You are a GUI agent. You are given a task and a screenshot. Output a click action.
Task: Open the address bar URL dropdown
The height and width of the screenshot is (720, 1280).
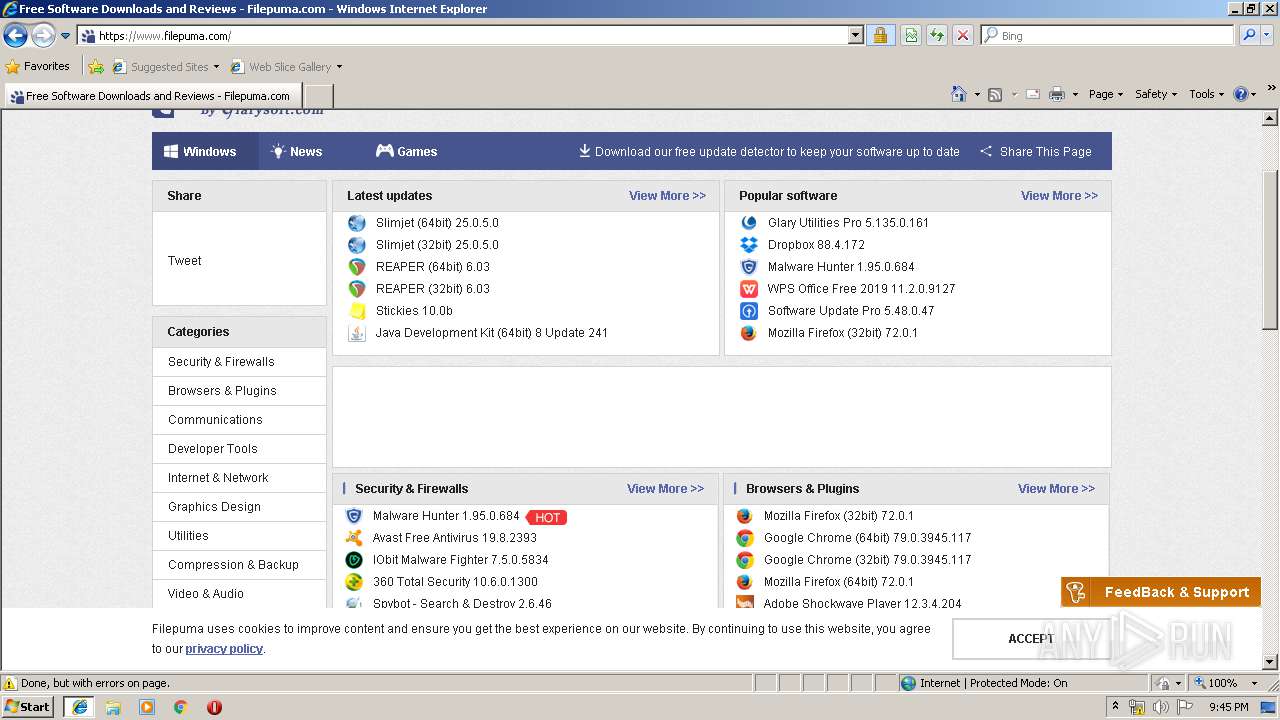(x=856, y=35)
